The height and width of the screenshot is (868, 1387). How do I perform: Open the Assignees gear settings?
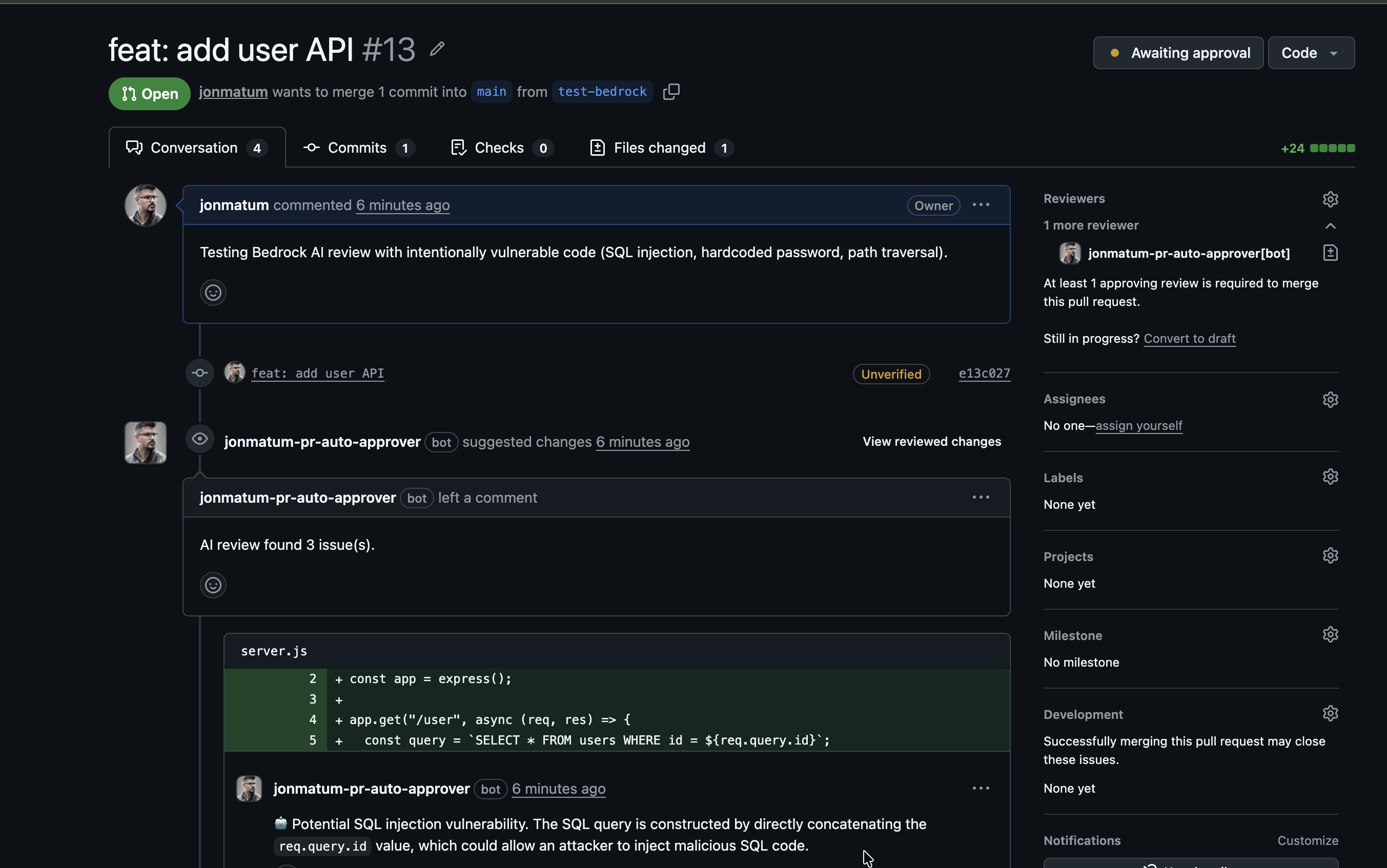click(1330, 400)
